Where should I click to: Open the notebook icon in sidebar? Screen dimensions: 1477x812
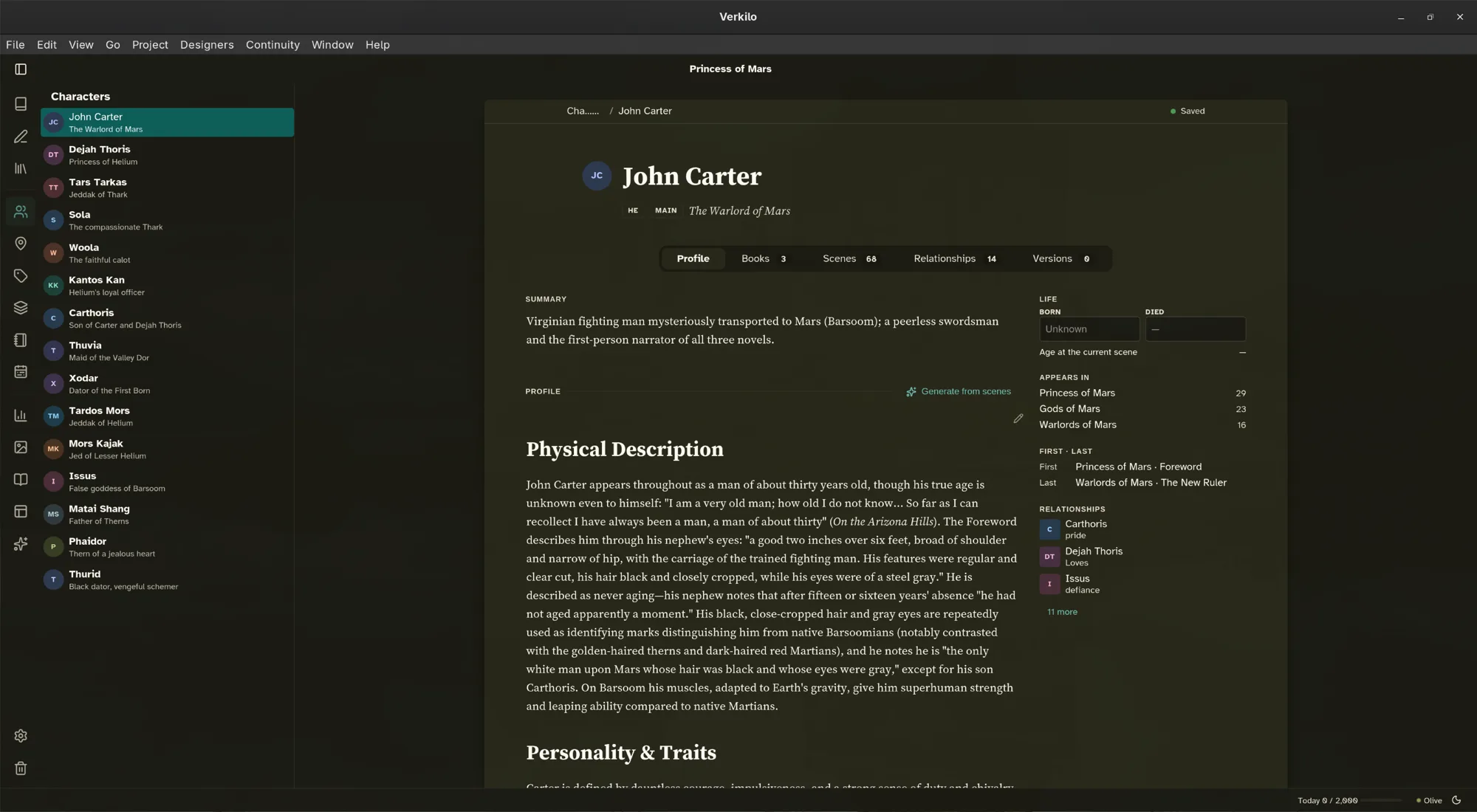(21, 340)
